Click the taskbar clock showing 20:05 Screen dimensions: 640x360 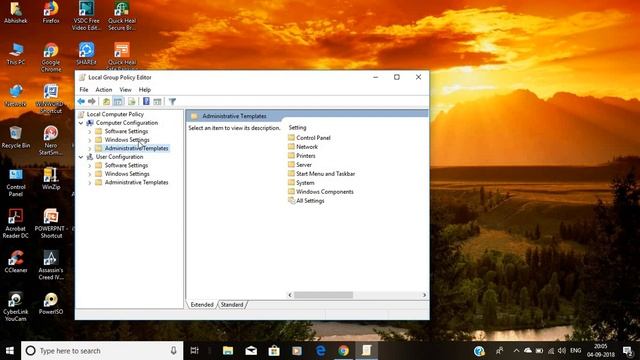600,351
